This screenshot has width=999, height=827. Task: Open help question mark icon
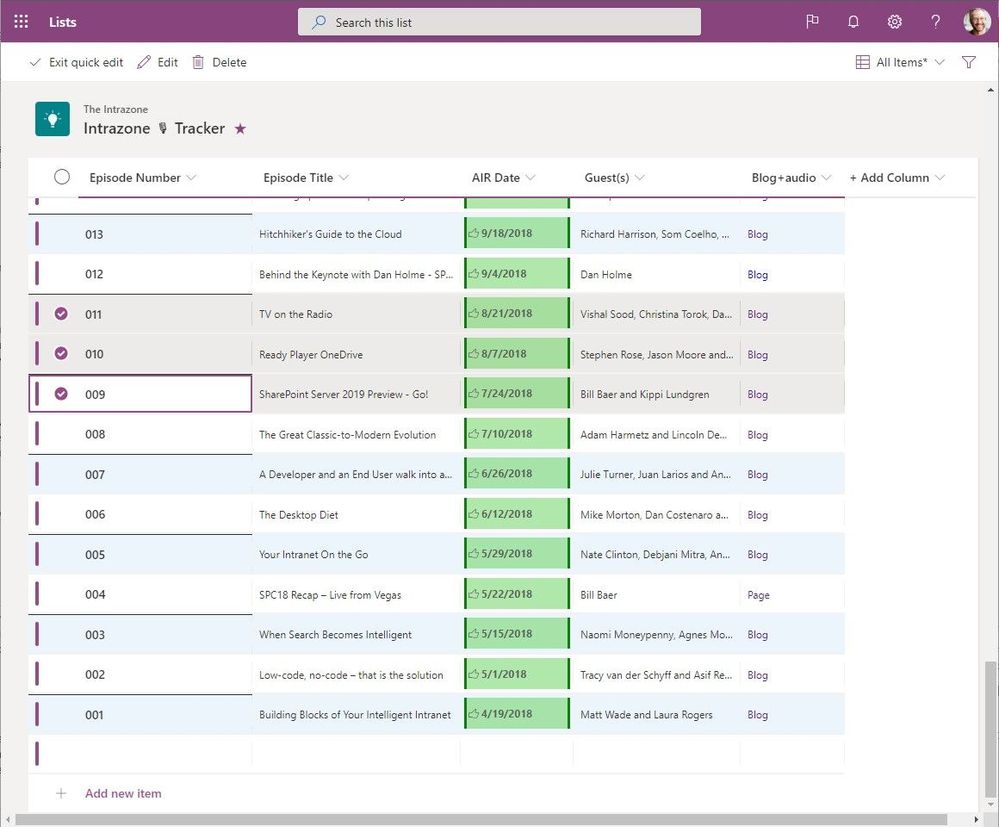pos(935,22)
